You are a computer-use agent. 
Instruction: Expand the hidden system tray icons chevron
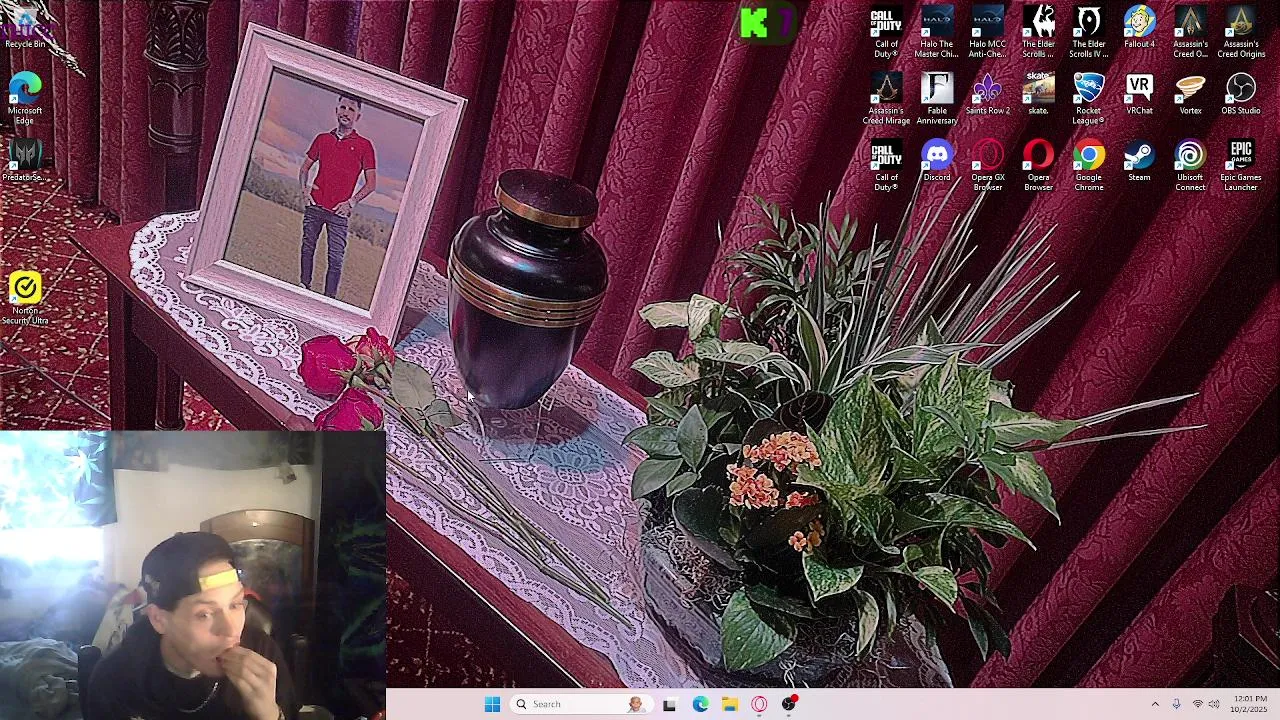click(x=1155, y=704)
